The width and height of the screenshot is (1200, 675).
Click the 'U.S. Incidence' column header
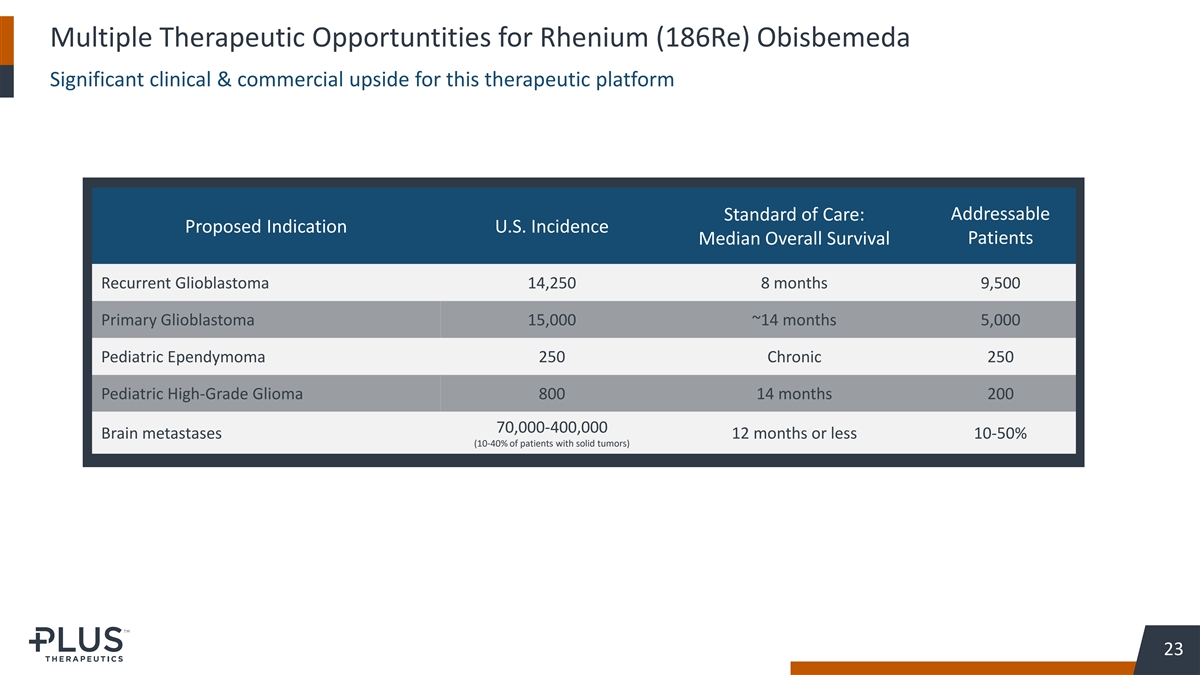551,226
